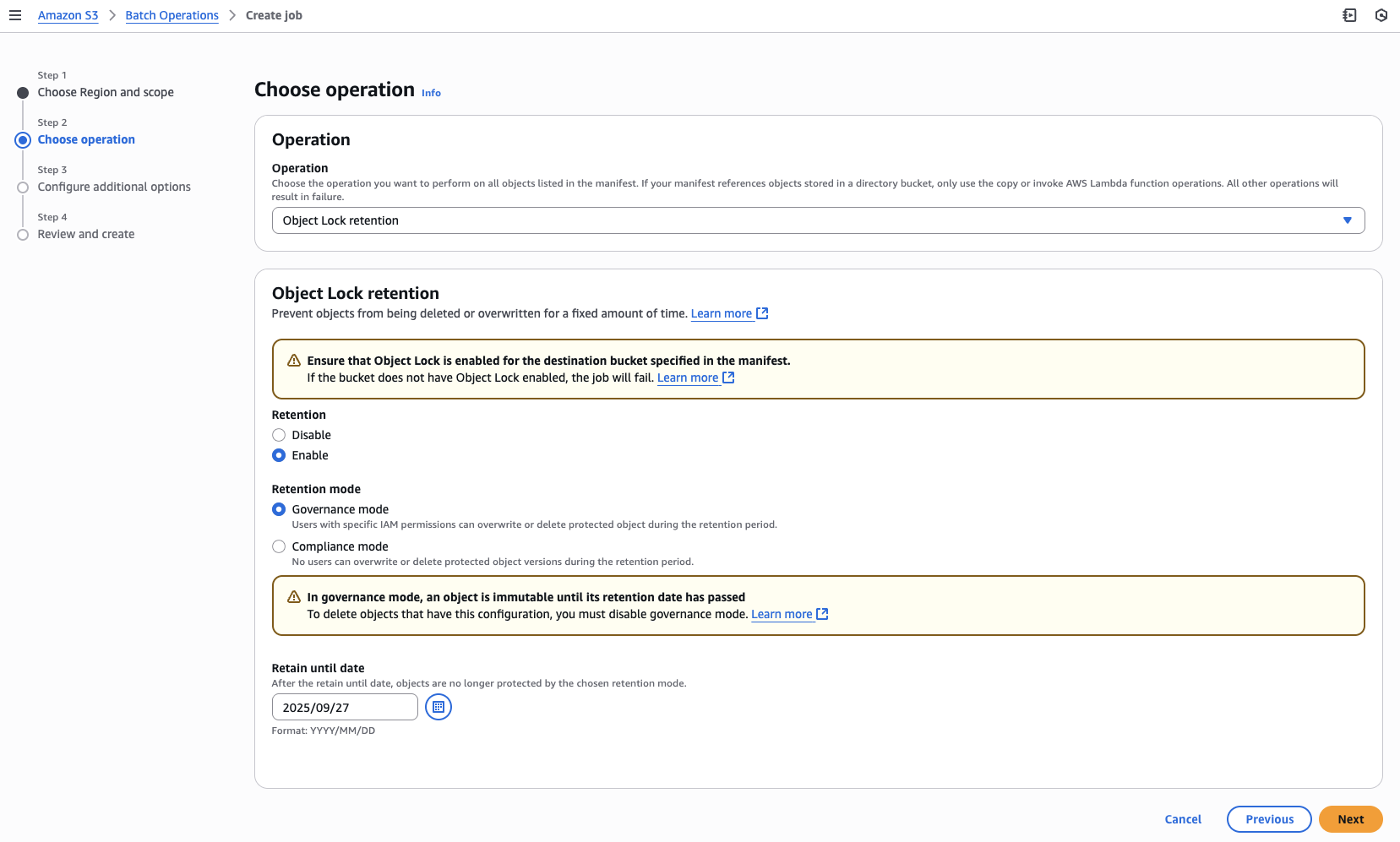Launch the Amazon Q assistant icon

1381,14
